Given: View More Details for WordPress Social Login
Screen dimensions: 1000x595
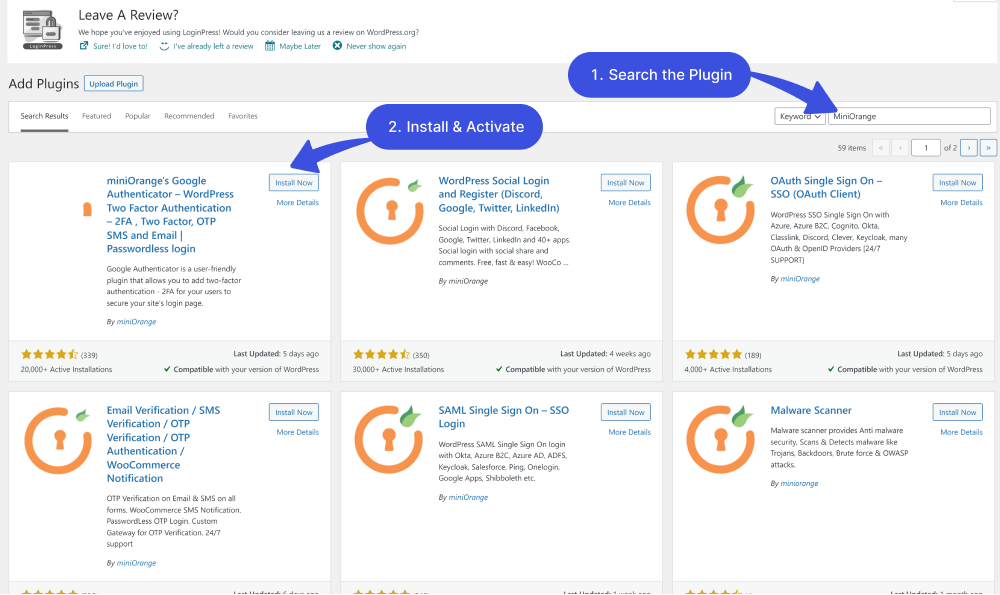Looking at the screenshot, I should point(629,202).
